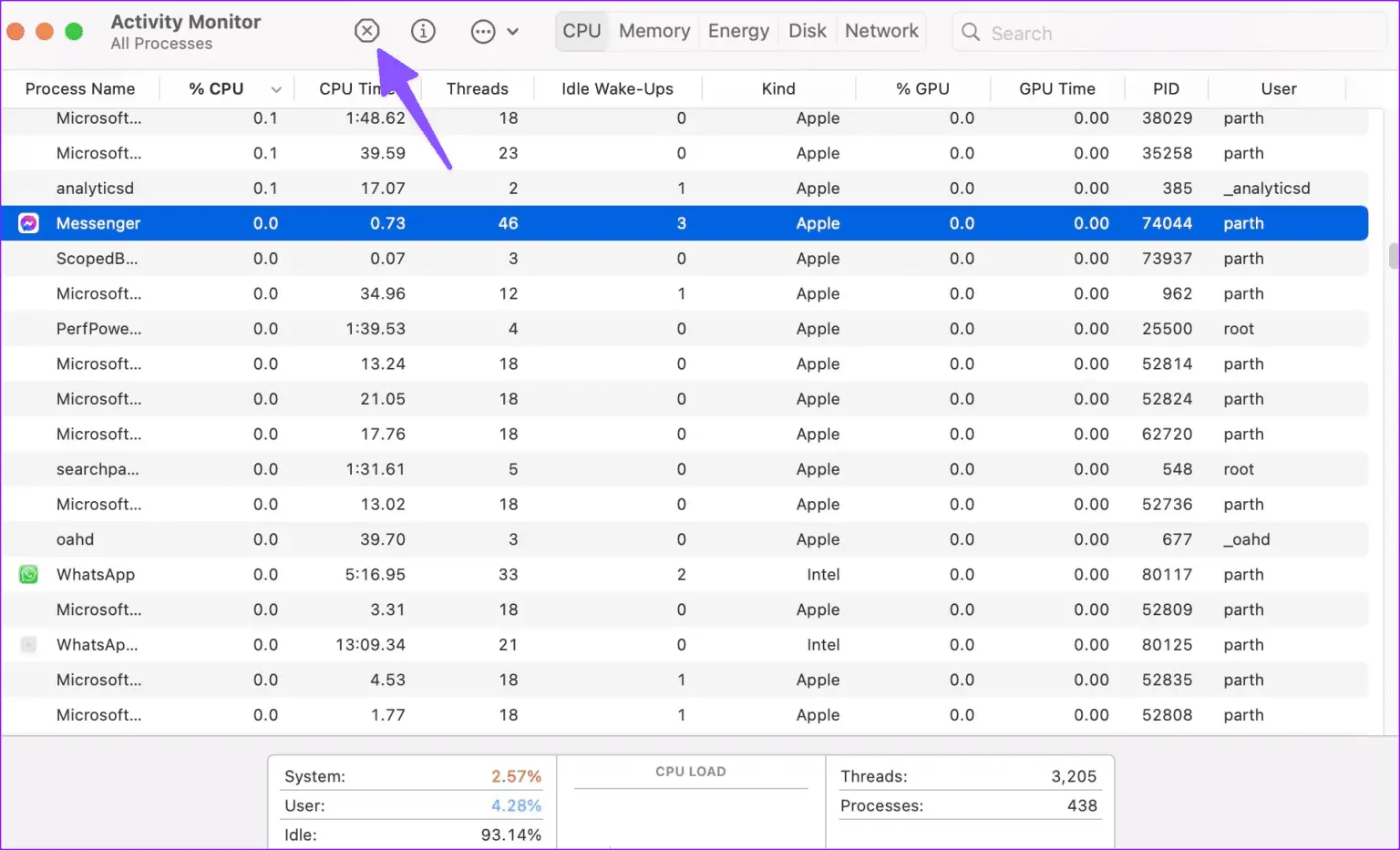Click the green WhatsApp icon in its row
The height and width of the screenshot is (850, 1400).
(x=29, y=575)
